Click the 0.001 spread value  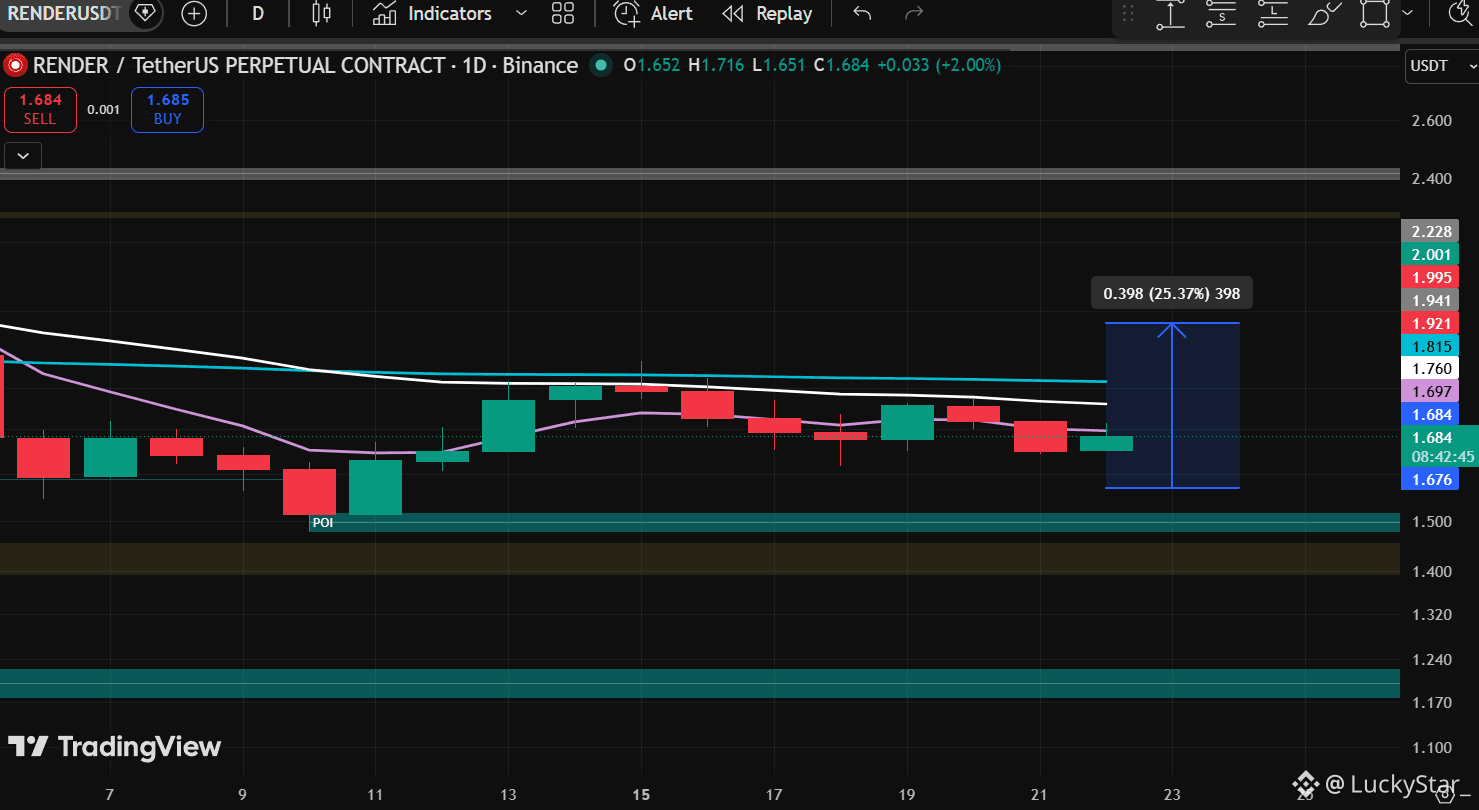pos(103,110)
